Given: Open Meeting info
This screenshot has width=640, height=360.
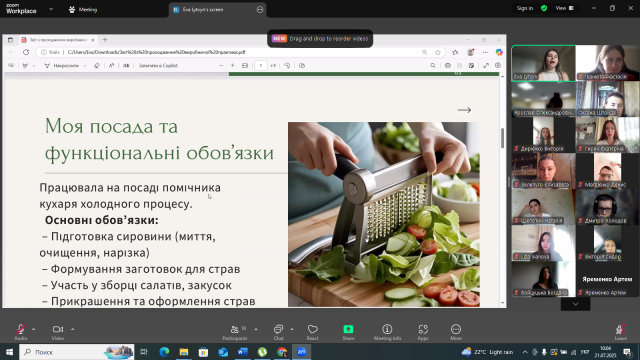Looking at the screenshot, I should (x=387, y=332).
